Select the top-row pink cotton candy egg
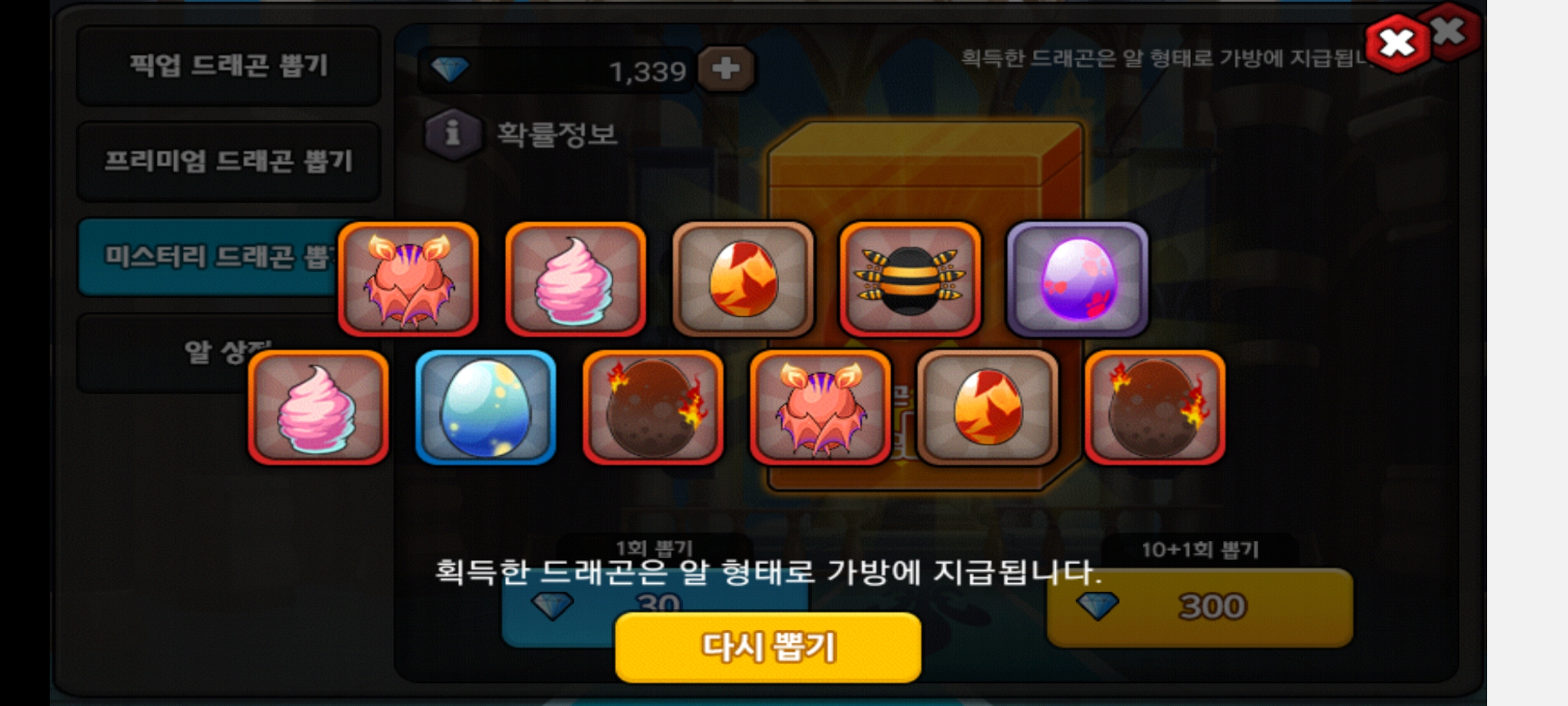 [576, 279]
